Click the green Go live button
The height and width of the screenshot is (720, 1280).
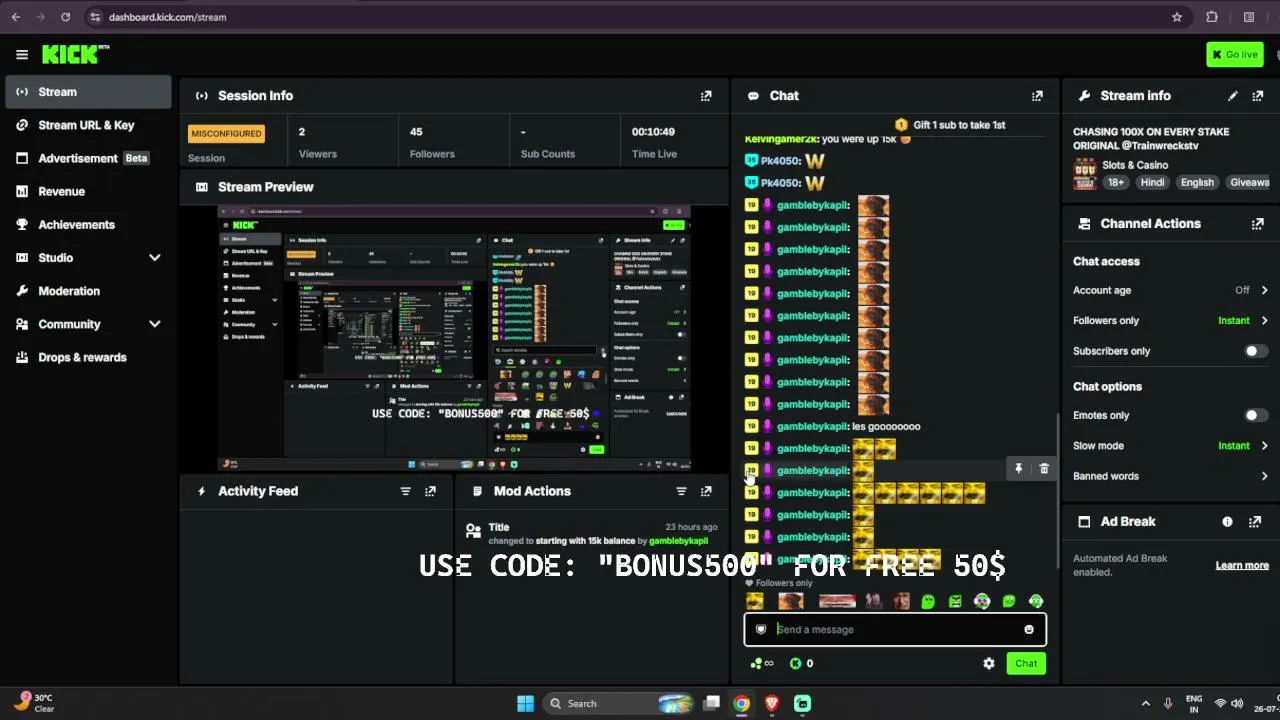tap(1235, 55)
